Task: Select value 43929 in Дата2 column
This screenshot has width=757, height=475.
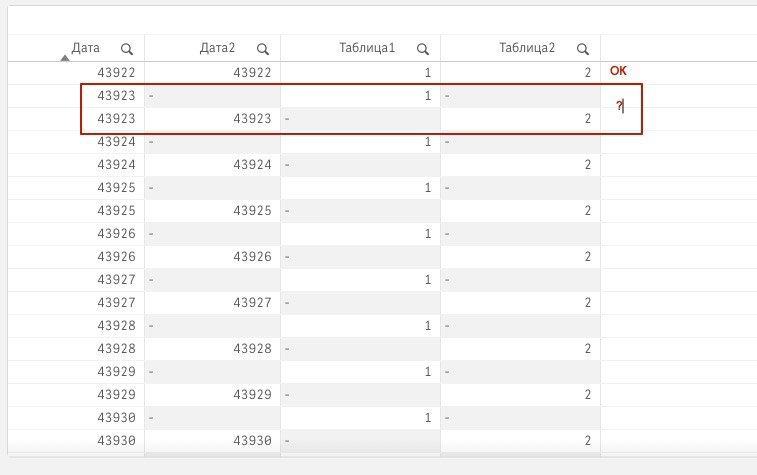Action: (252, 394)
